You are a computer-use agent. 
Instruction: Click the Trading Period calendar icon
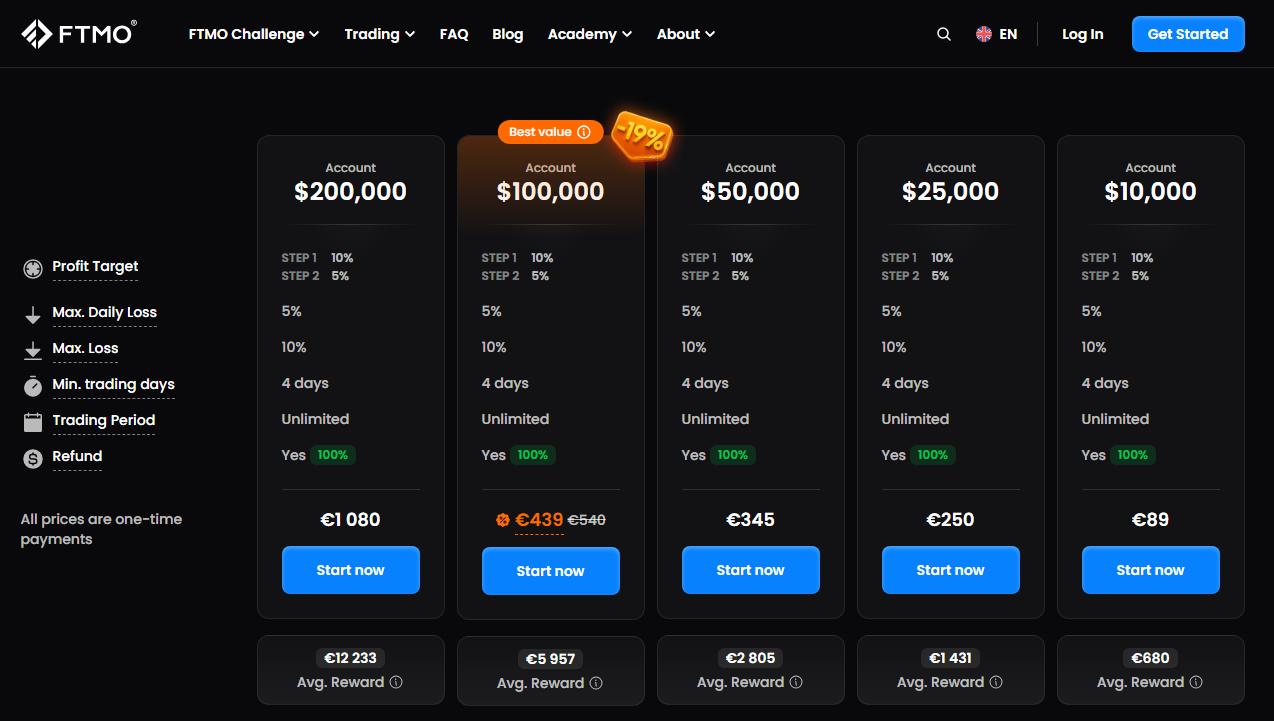pyautogui.click(x=31, y=420)
